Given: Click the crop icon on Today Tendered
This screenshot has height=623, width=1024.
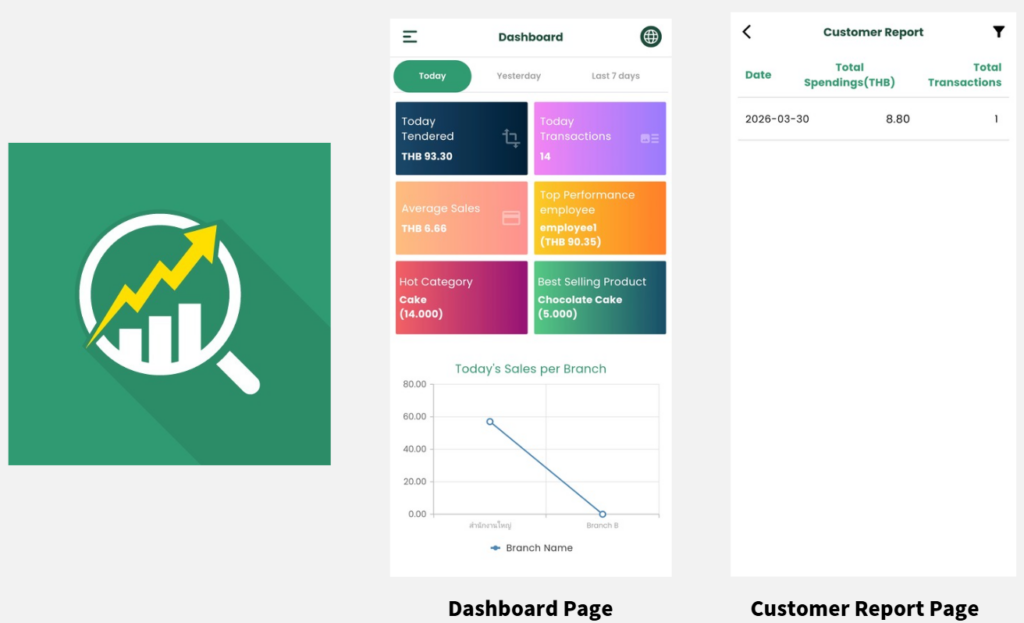Looking at the screenshot, I should (511, 139).
